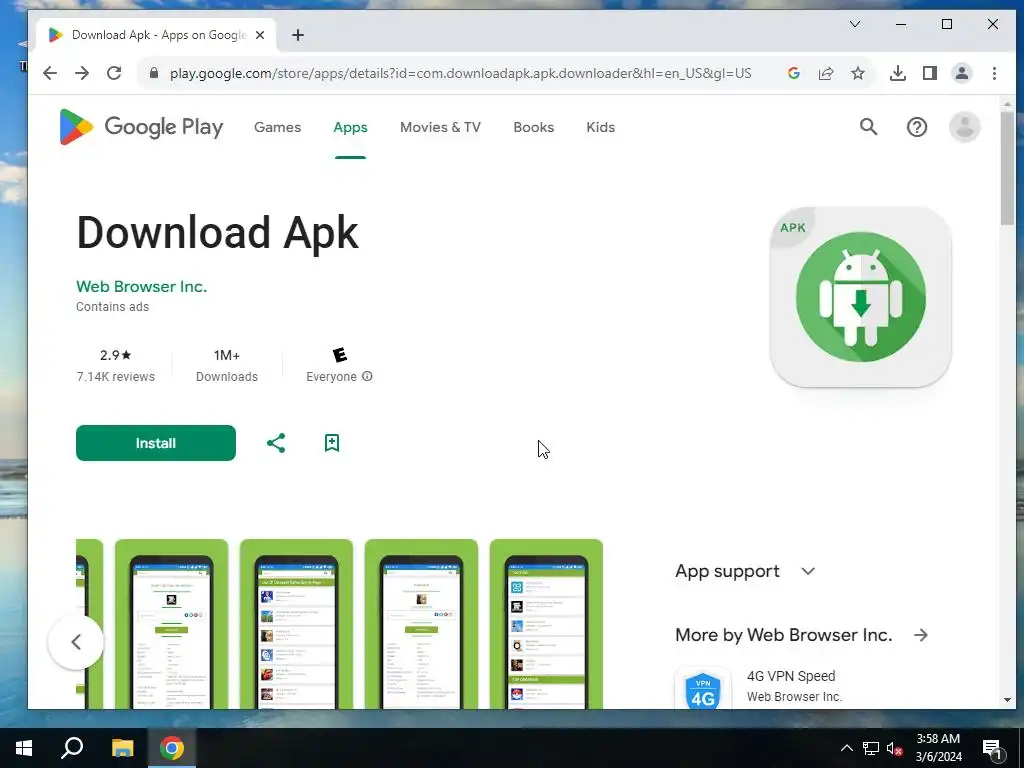Click the Everyone content rating info icon

[367, 376]
